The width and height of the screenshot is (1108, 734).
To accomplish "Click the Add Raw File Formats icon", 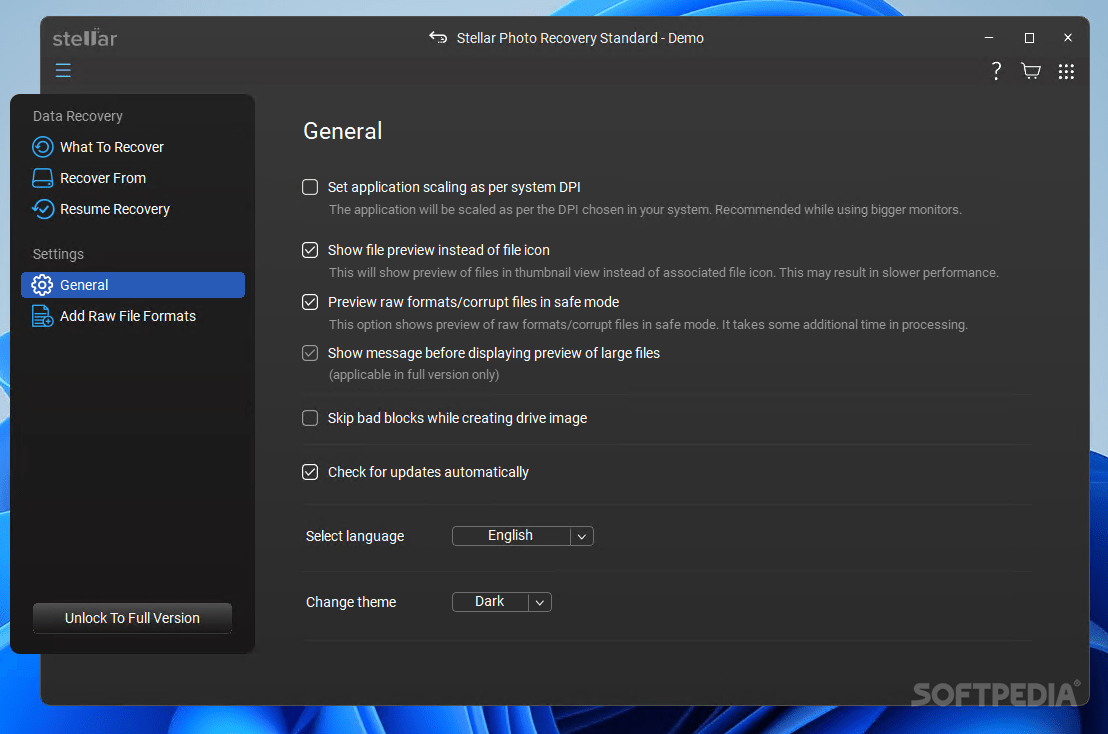I will (42, 316).
